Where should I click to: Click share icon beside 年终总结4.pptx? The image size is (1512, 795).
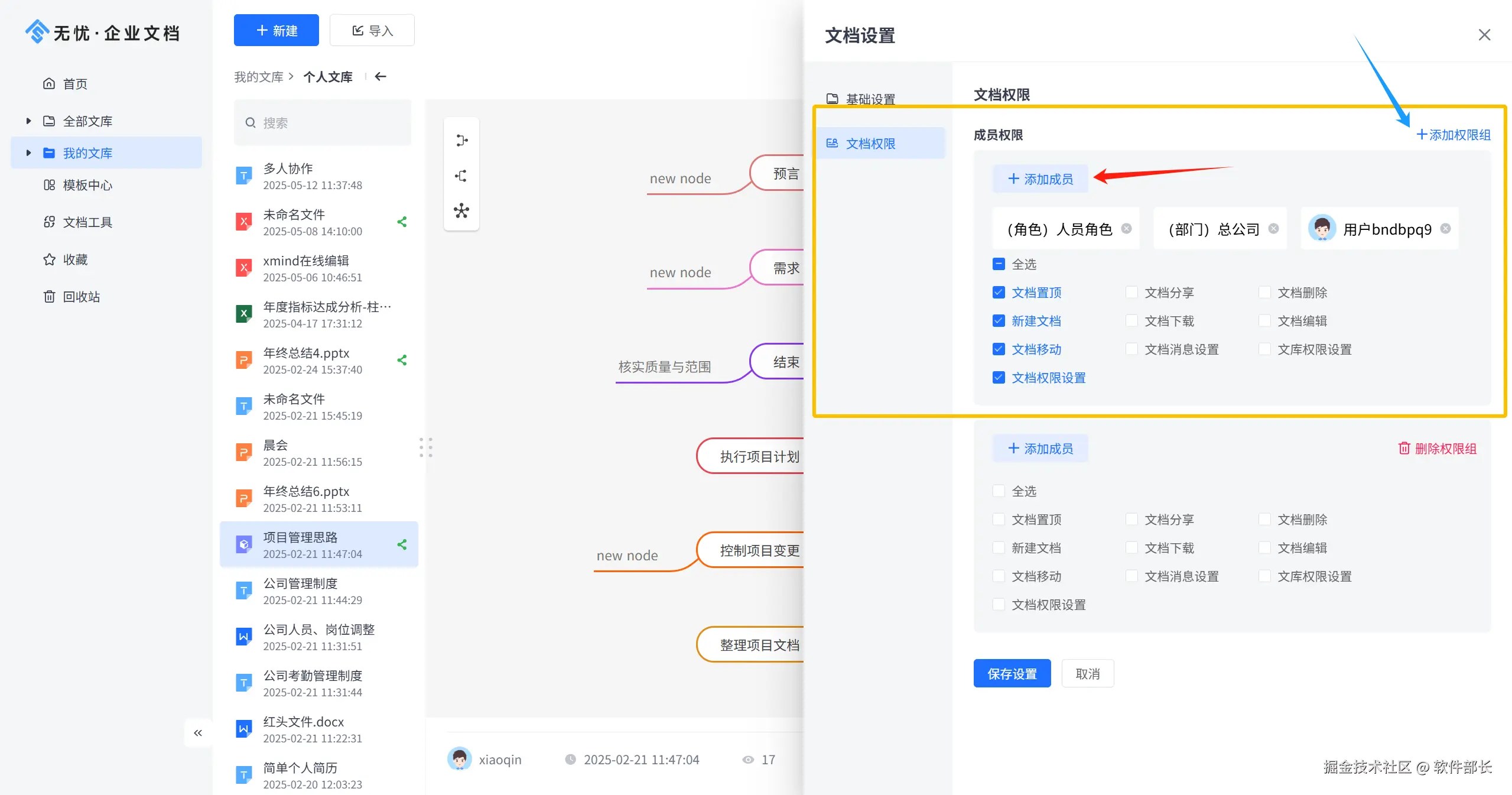(x=402, y=360)
